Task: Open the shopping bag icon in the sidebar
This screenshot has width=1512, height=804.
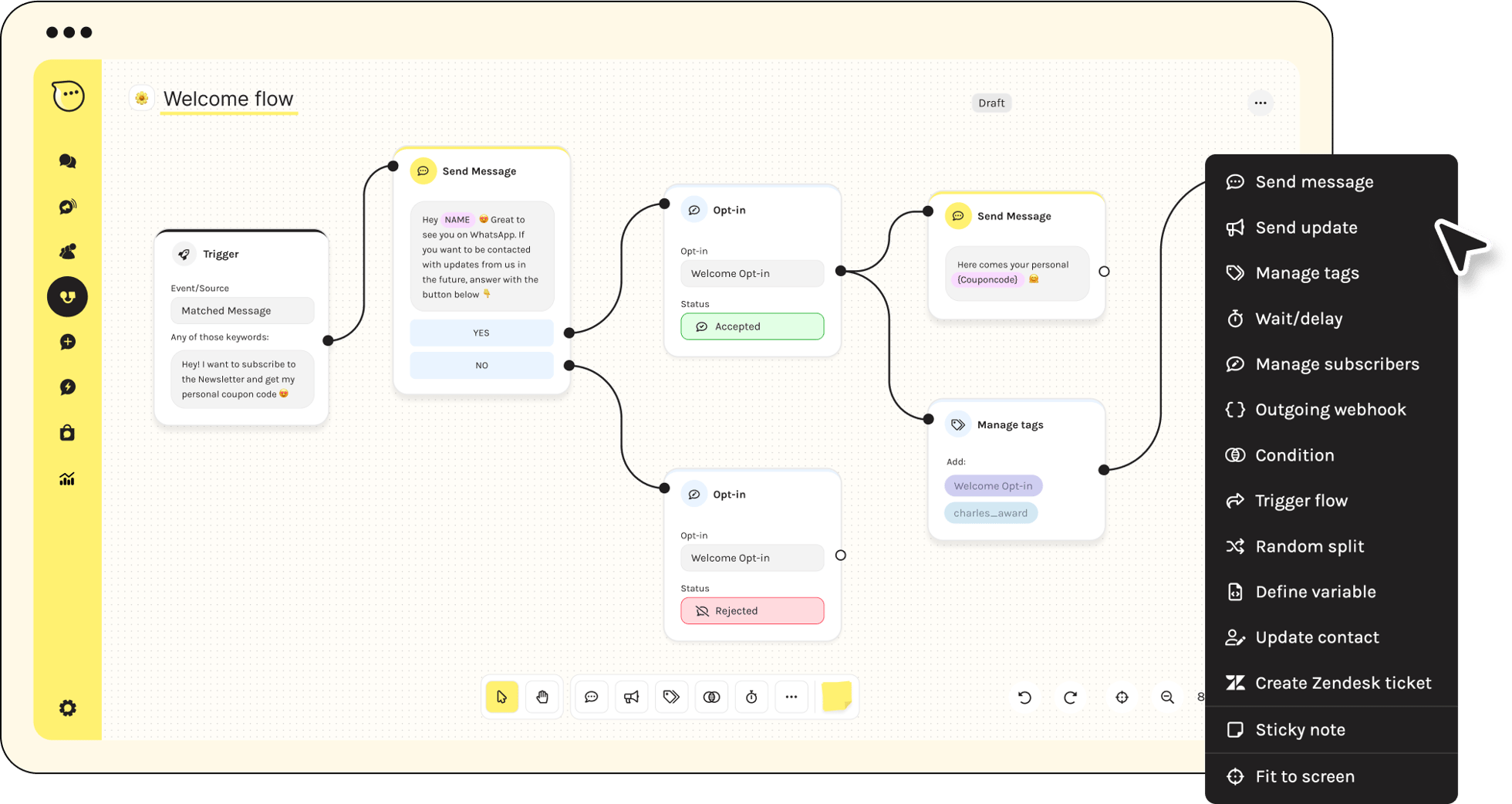Action: tap(68, 433)
